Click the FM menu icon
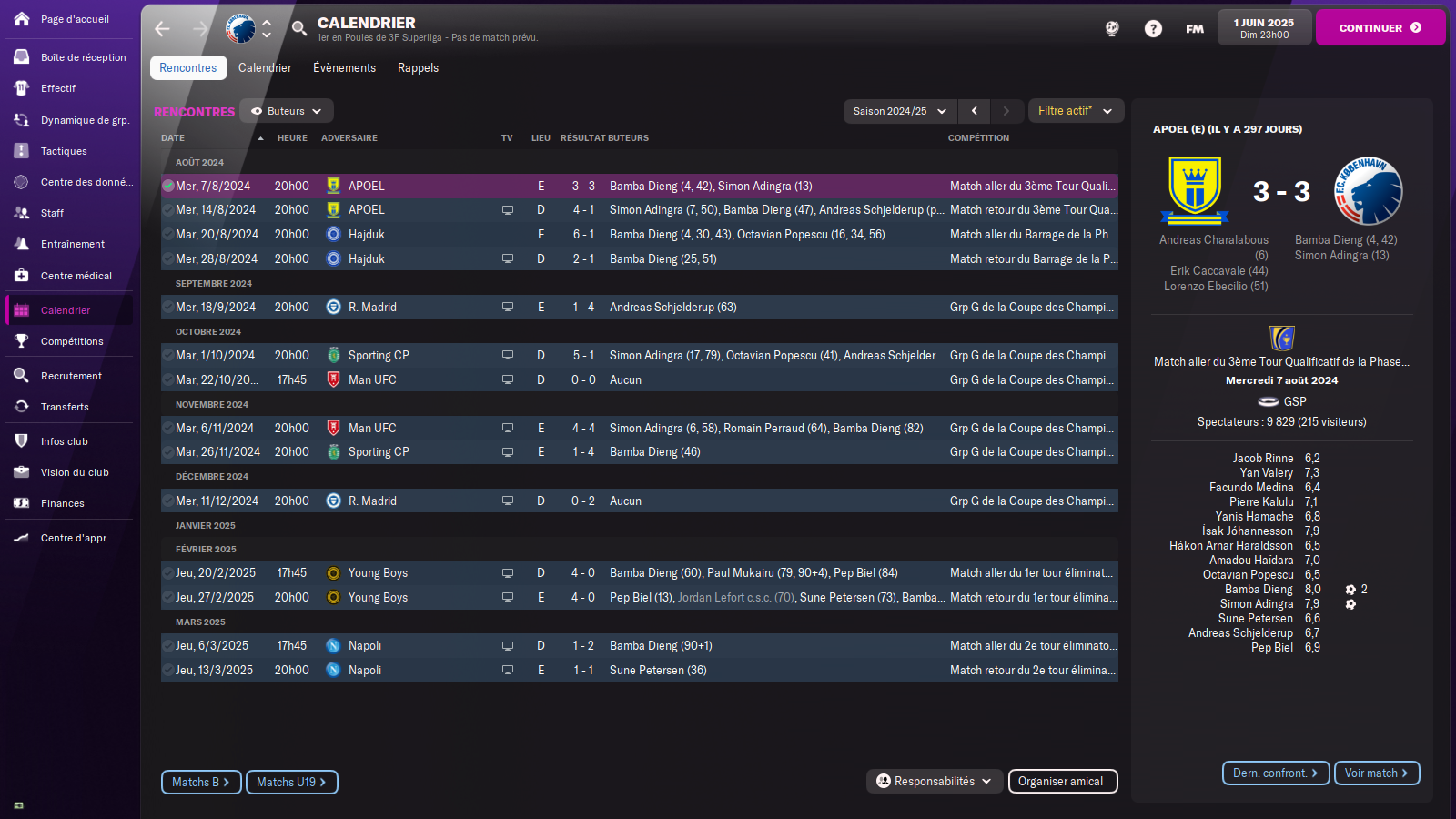 1195,29
